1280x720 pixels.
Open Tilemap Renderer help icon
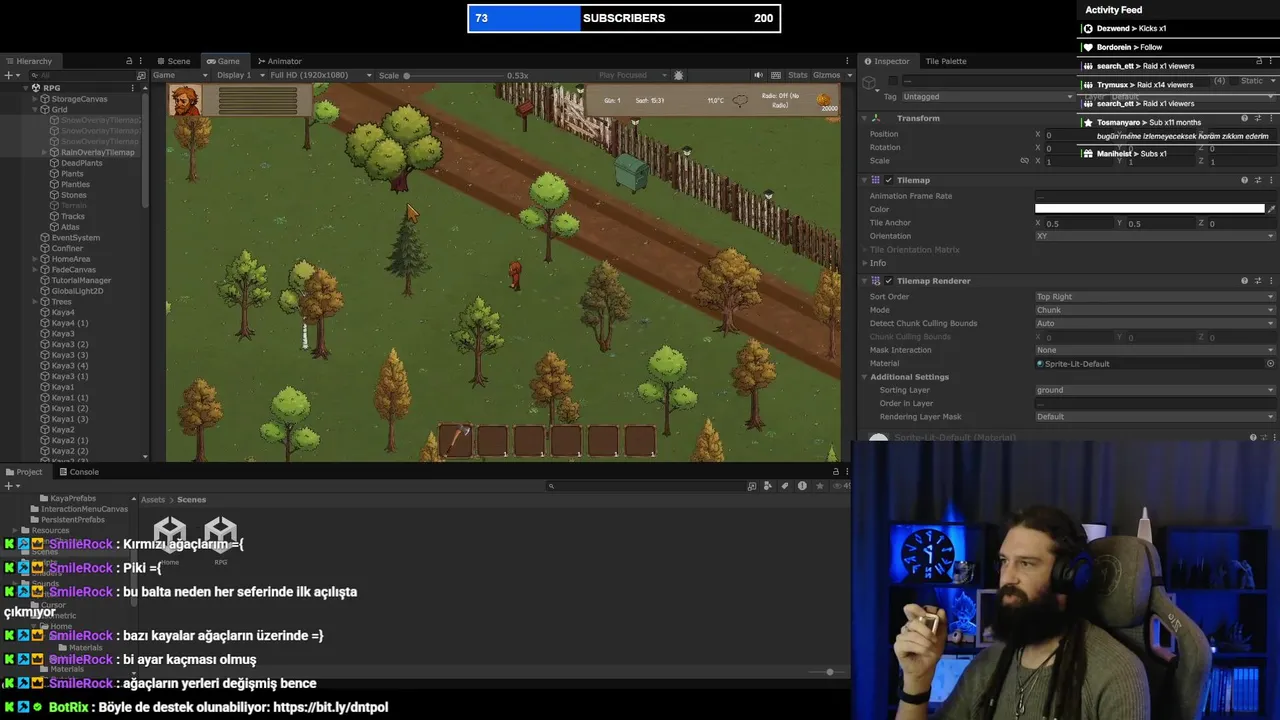1244,281
